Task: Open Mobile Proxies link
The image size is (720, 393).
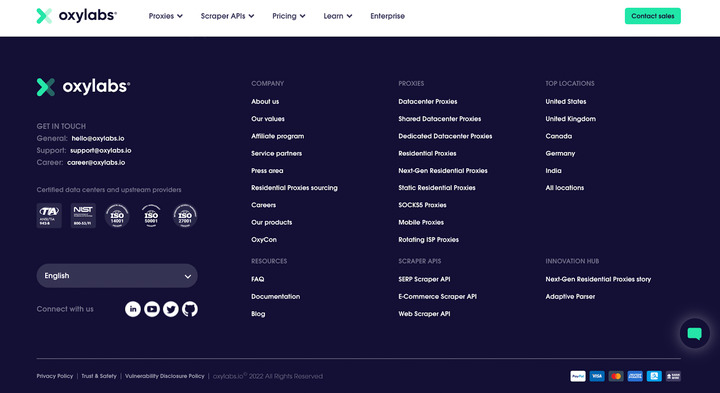Action: pos(421,223)
